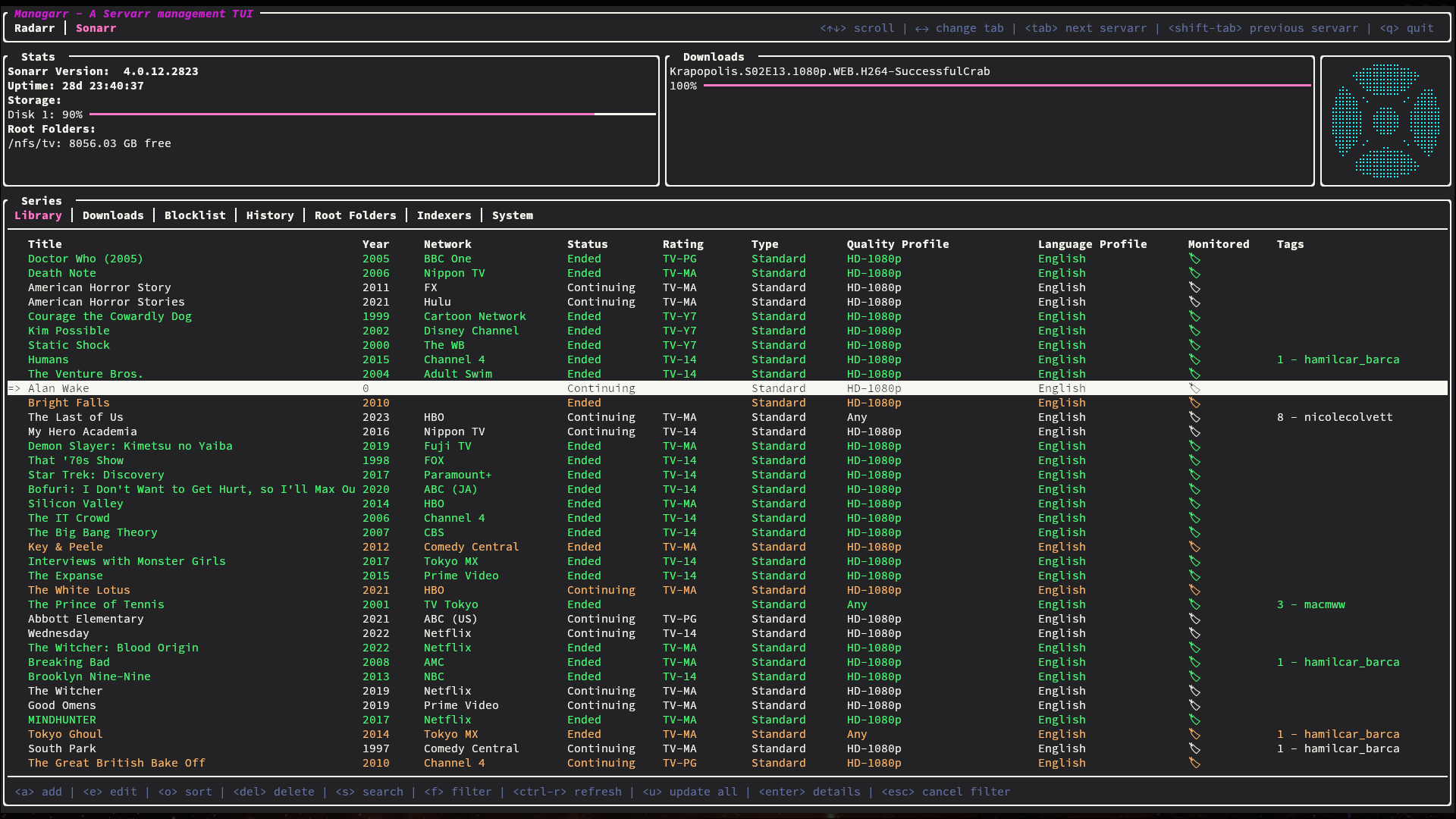Click the <u> update all action
This screenshot has height=819, width=1456.
point(690,791)
